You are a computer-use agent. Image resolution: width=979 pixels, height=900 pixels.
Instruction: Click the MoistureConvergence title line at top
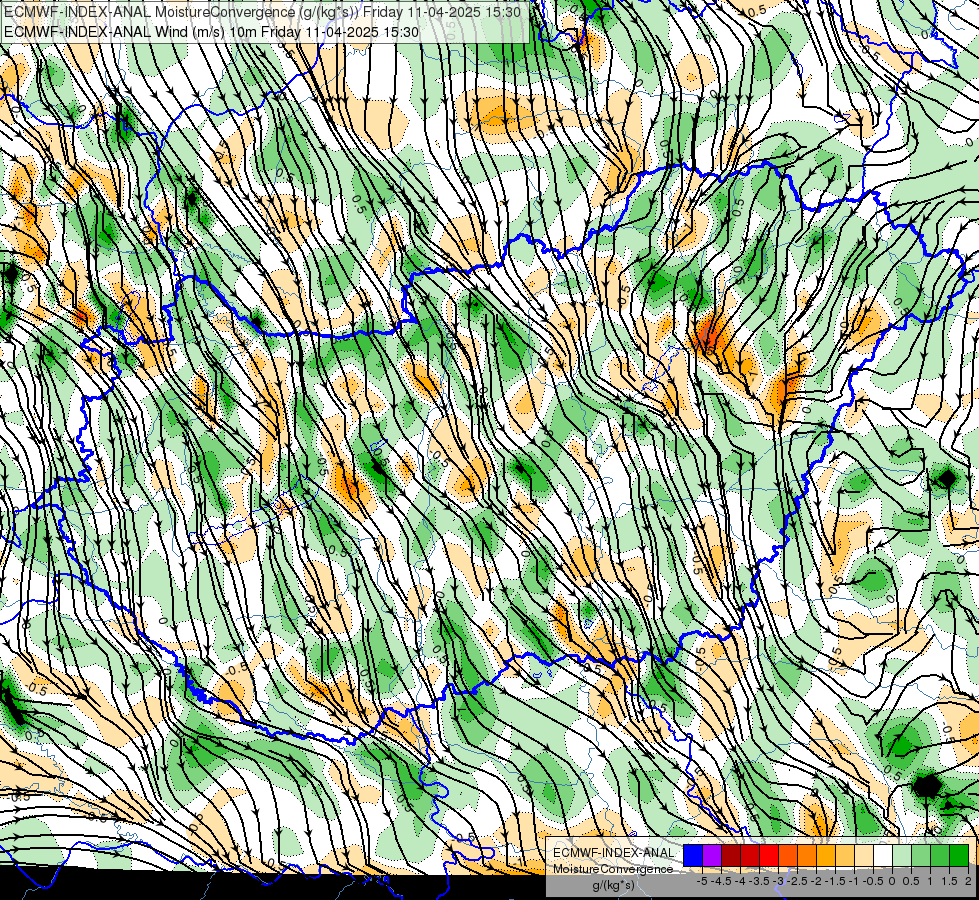point(262,11)
